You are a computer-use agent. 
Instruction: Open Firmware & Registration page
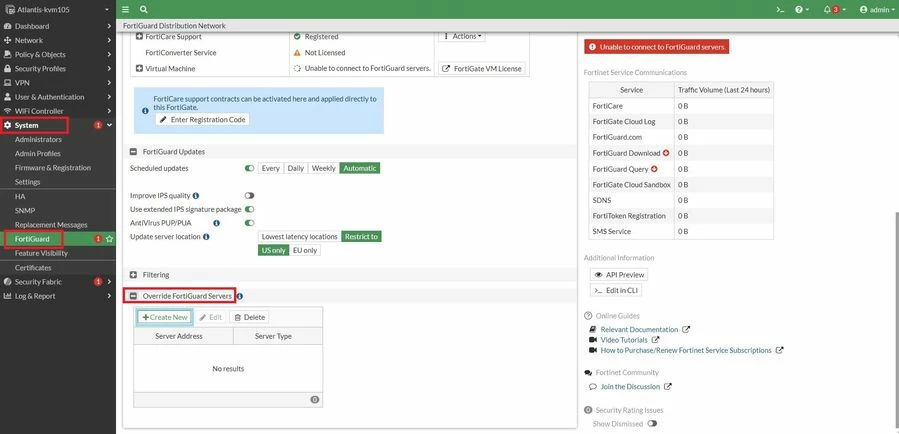click(53, 168)
